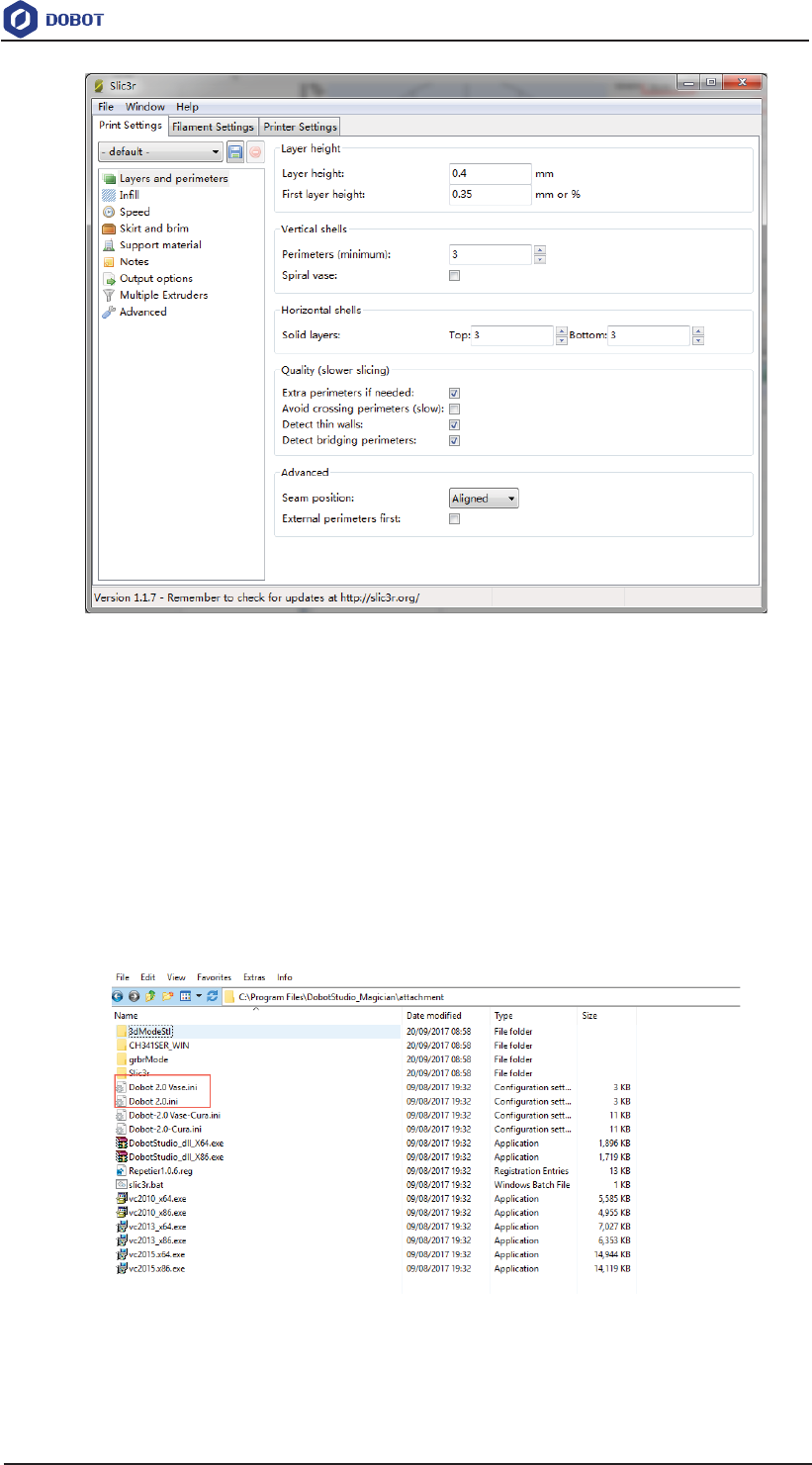Save the current print settings preset
This screenshot has height=1465, width=812.
(235, 152)
